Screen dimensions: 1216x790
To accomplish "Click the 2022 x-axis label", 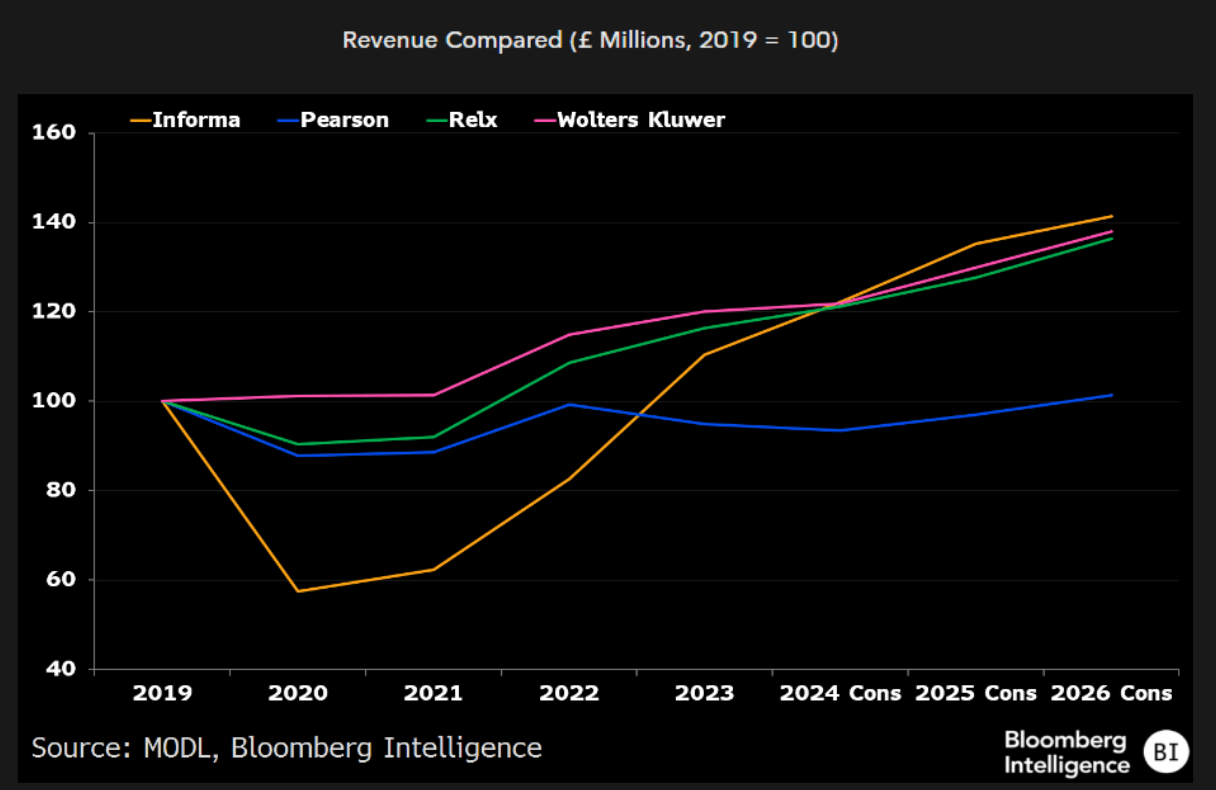I will pyautogui.click(x=570, y=693).
